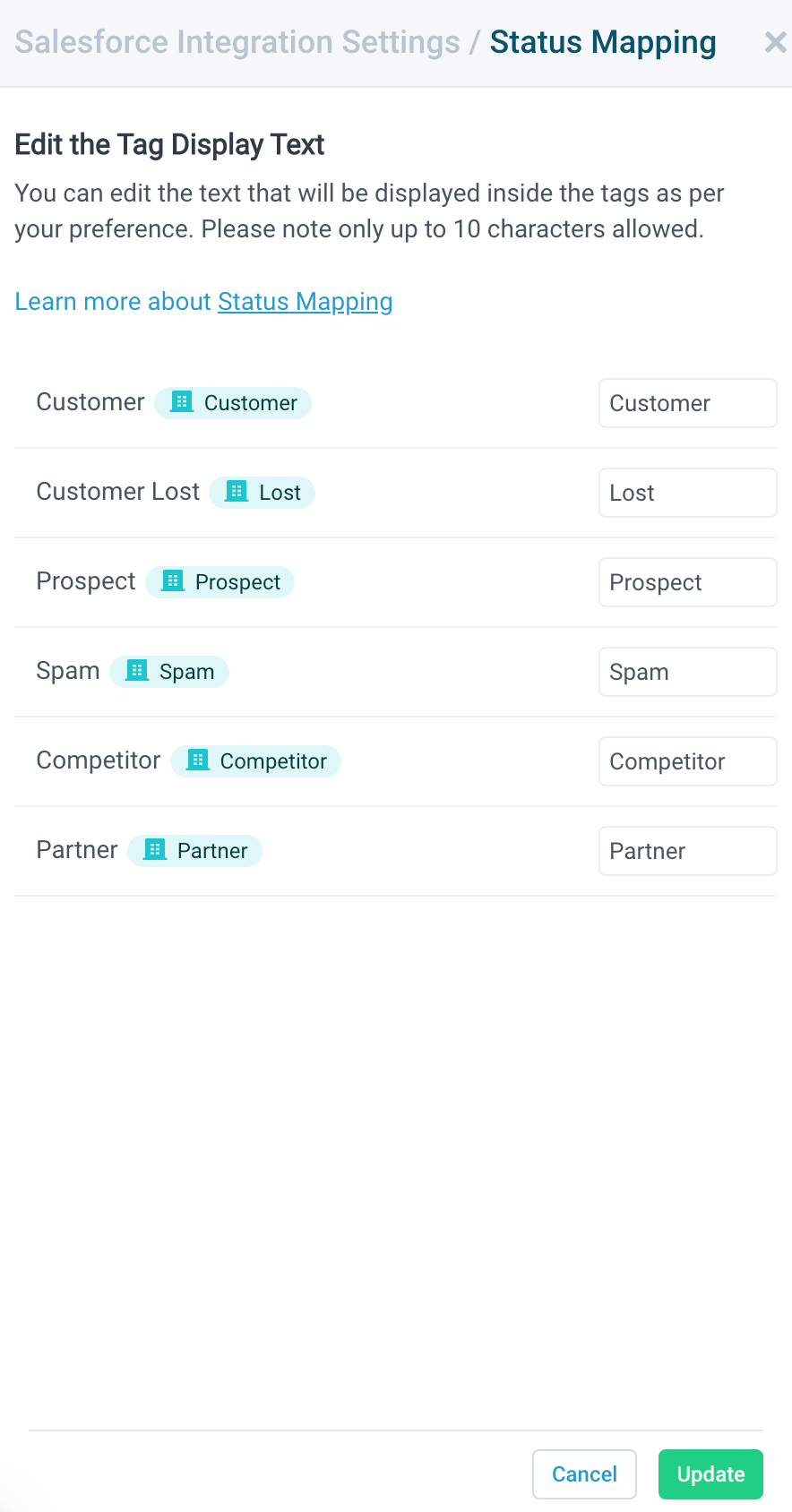The width and height of the screenshot is (792, 1512).
Task: Click inside the Competitor display text field
Action: click(687, 761)
